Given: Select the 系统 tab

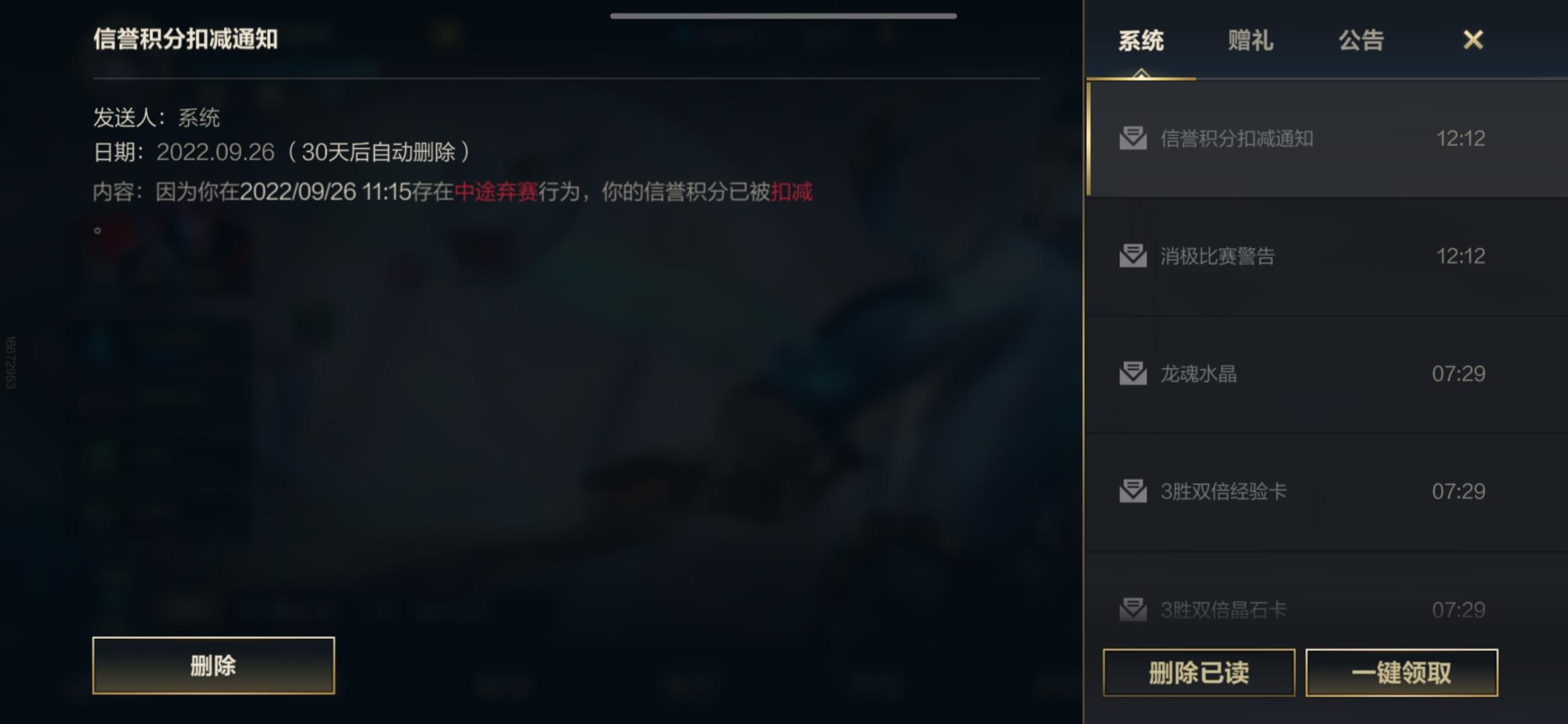Looking at the screenshot, I should [1140, 40].
